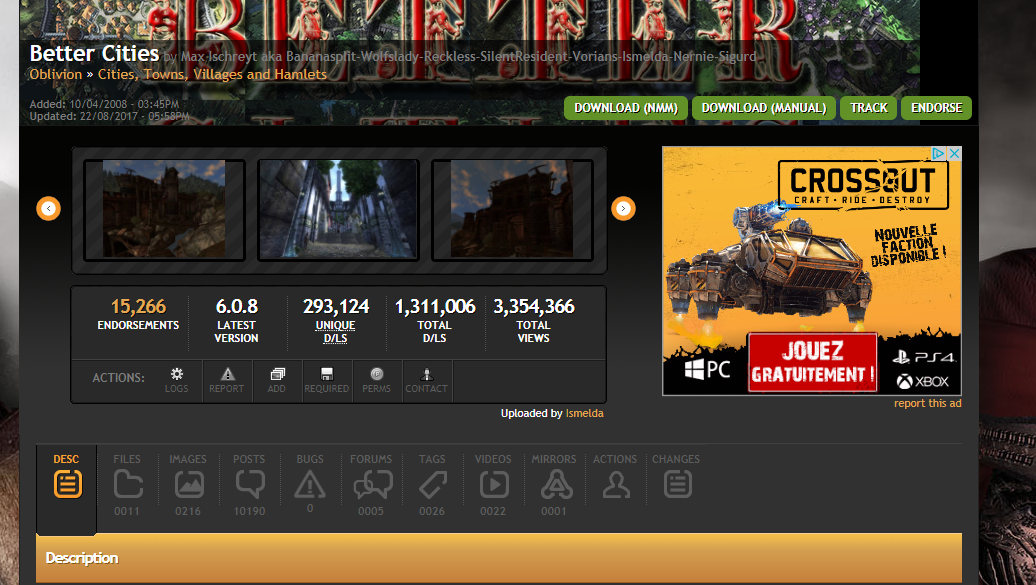Show next gallery images arrow
This screenshot has width=1036, height=585.
tap(623, 209)
